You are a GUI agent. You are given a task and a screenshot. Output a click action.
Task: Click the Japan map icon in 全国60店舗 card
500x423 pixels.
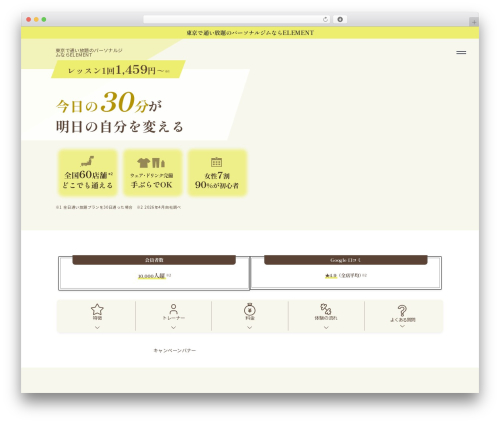tap(87, 161)
